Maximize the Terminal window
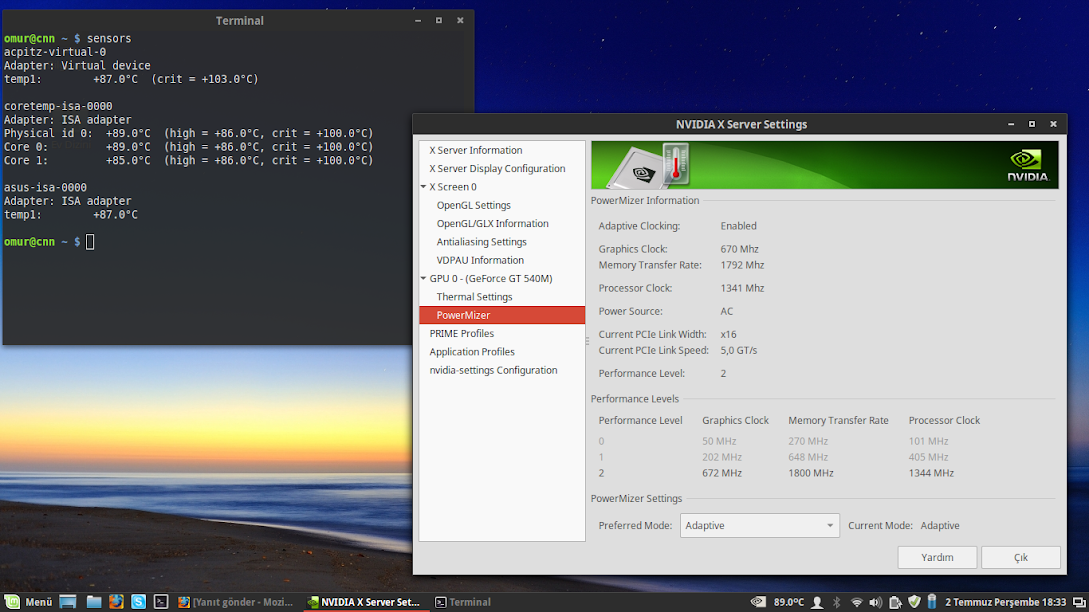Image resolution: width=1089 pixels, height=612 pixels. (439, 20)
